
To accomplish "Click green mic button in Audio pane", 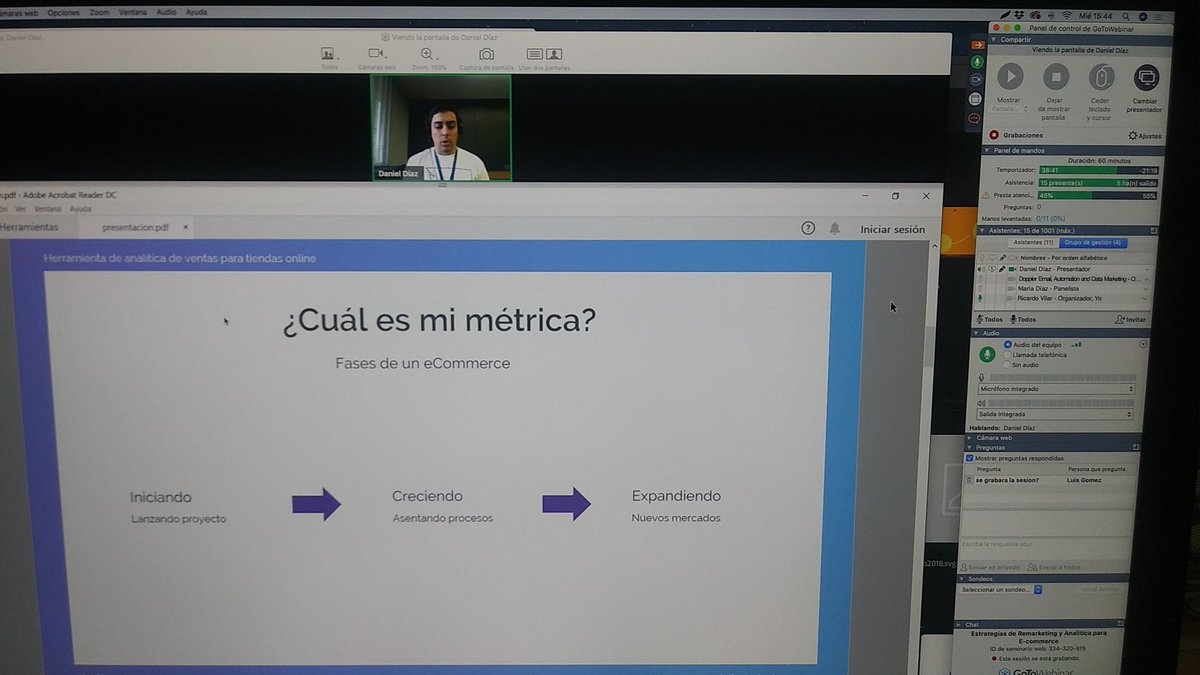I will 987,354.
